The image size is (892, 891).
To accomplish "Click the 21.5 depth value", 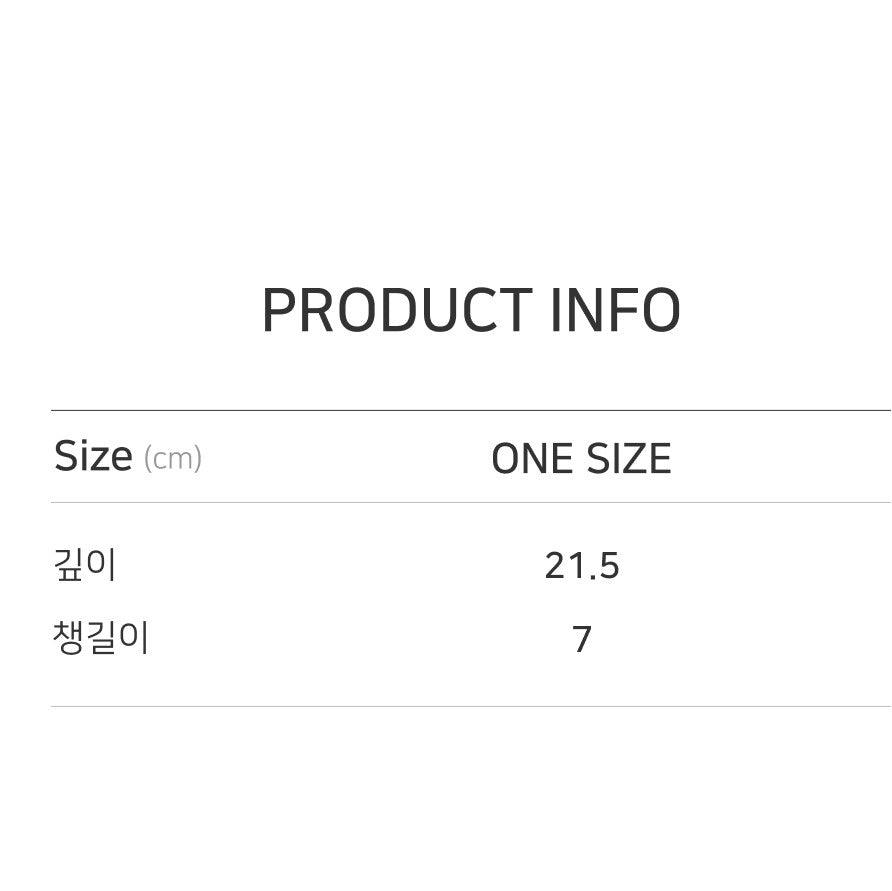I will [582, 567].
